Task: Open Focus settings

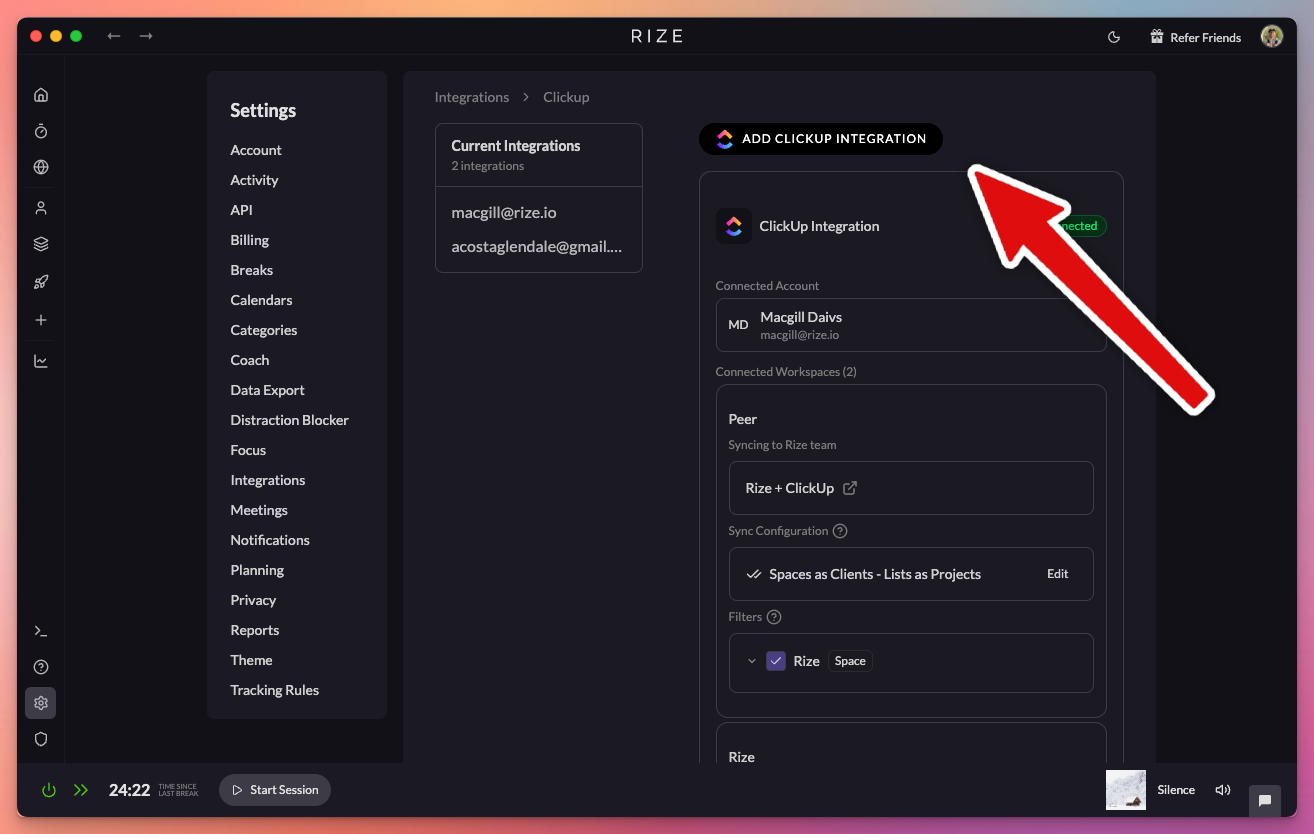Action: coord(248,450)
